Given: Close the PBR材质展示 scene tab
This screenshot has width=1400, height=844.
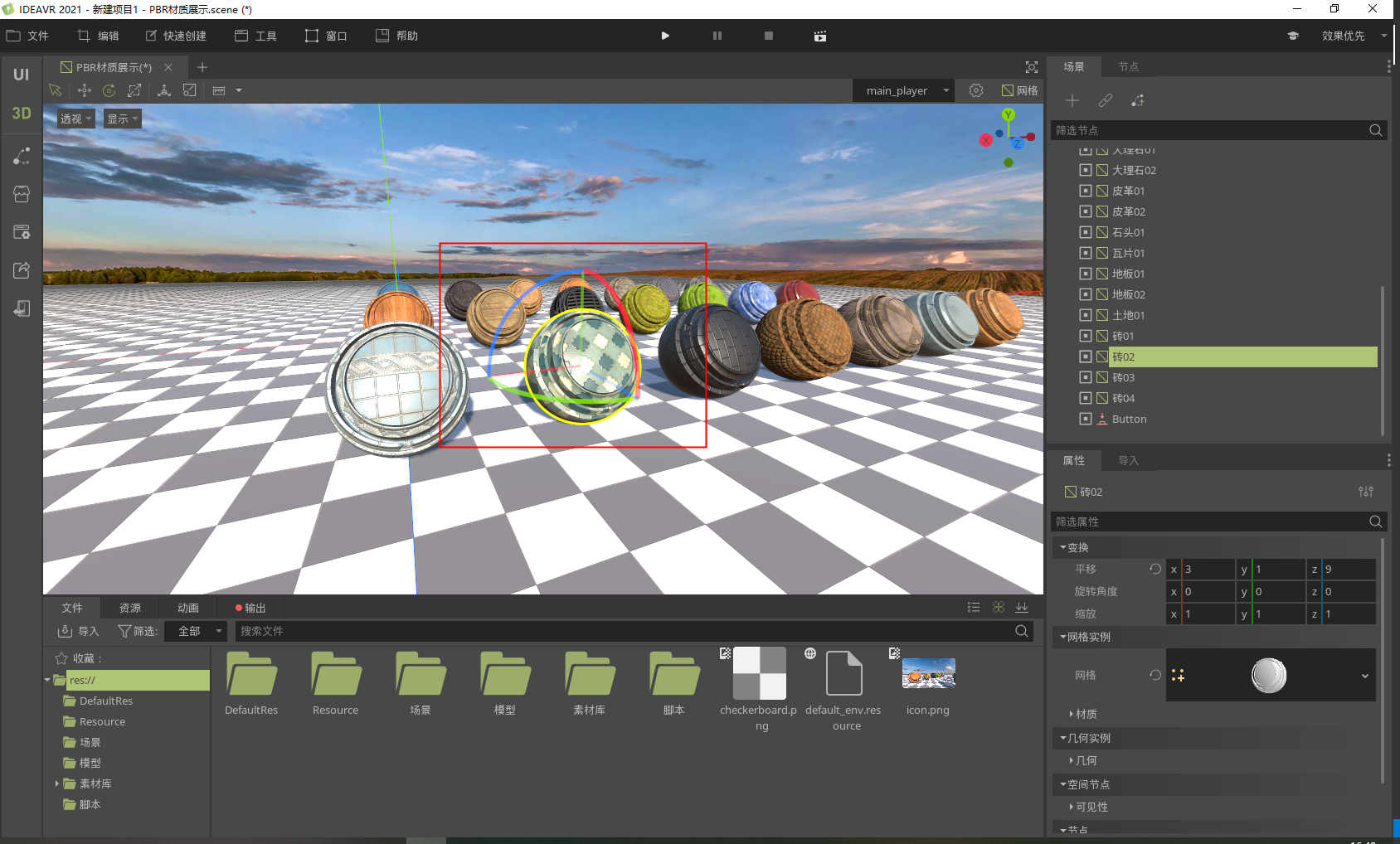Looking at the screenshot, I should coord(168,67).
